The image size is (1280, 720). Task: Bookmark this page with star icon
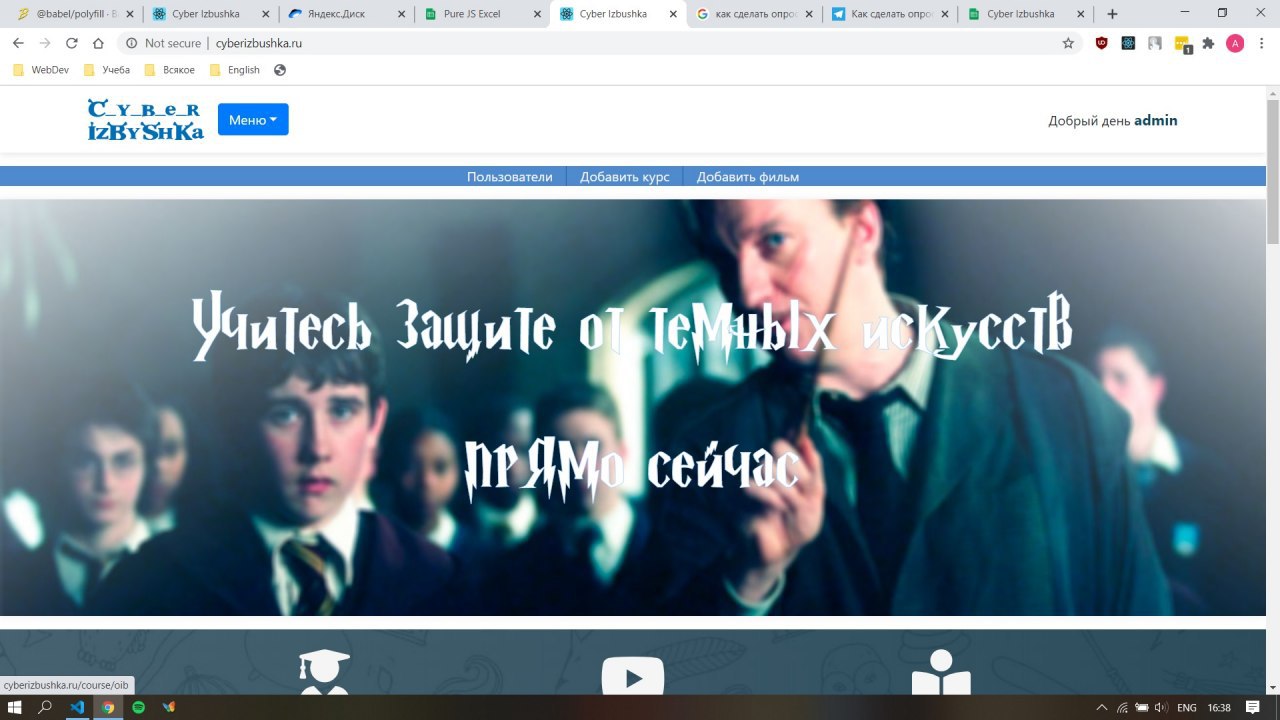[1068, 43]
